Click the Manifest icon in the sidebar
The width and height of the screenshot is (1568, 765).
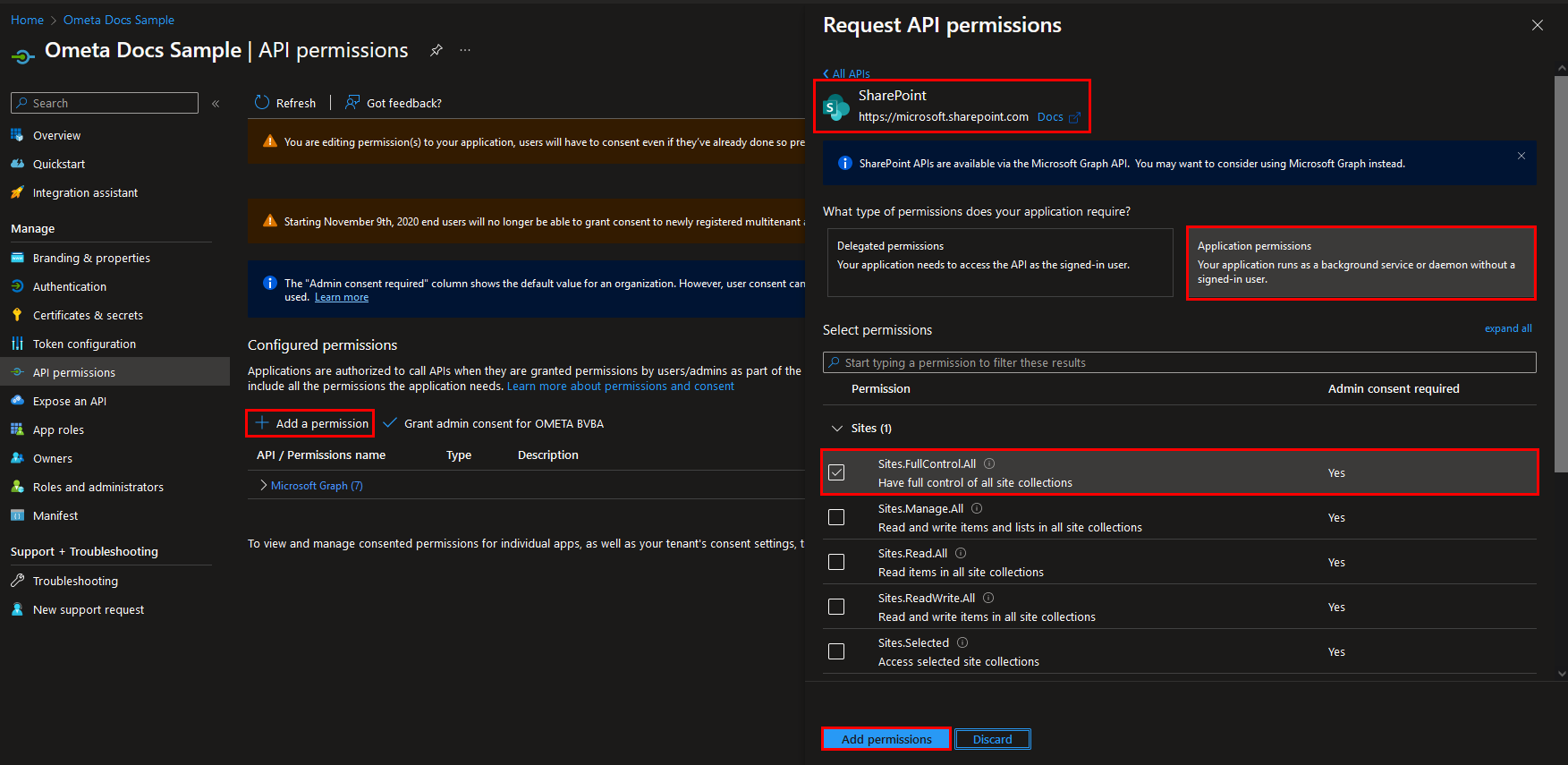(17, 515)
